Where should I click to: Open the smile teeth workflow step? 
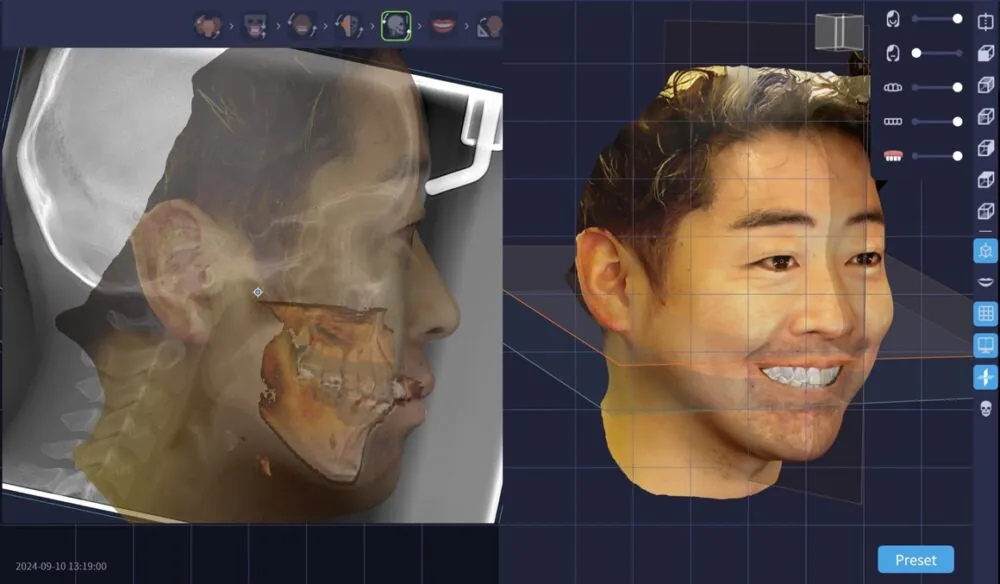443,25
